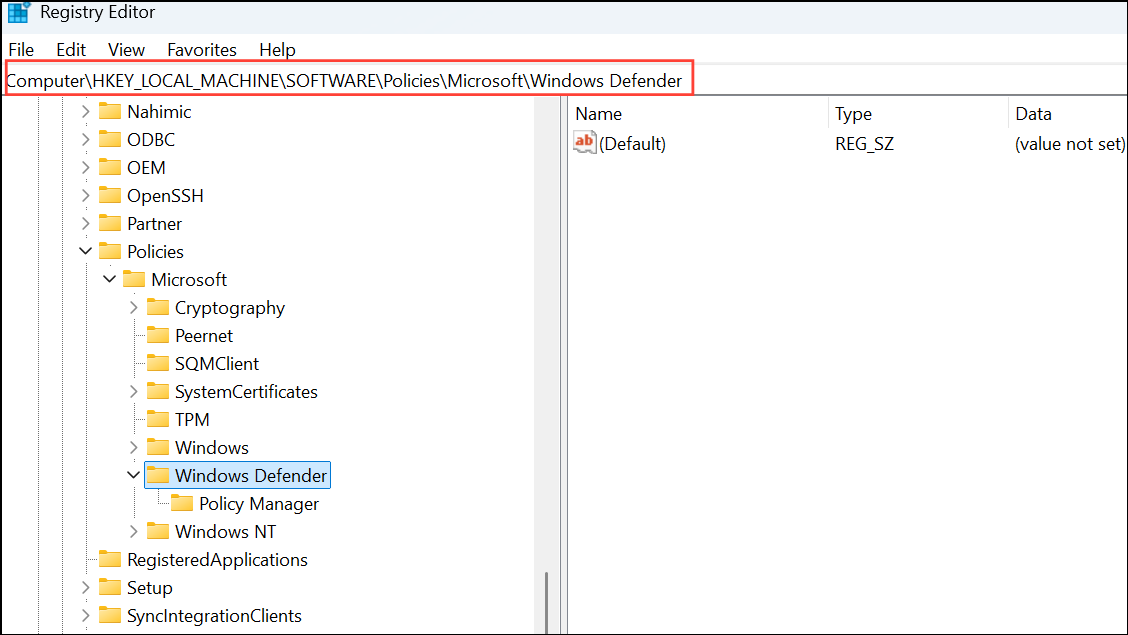Open the RegisteredApplications folder icon
The image size is (1128, 635).
pyautogui.click(x=109, y=559)
